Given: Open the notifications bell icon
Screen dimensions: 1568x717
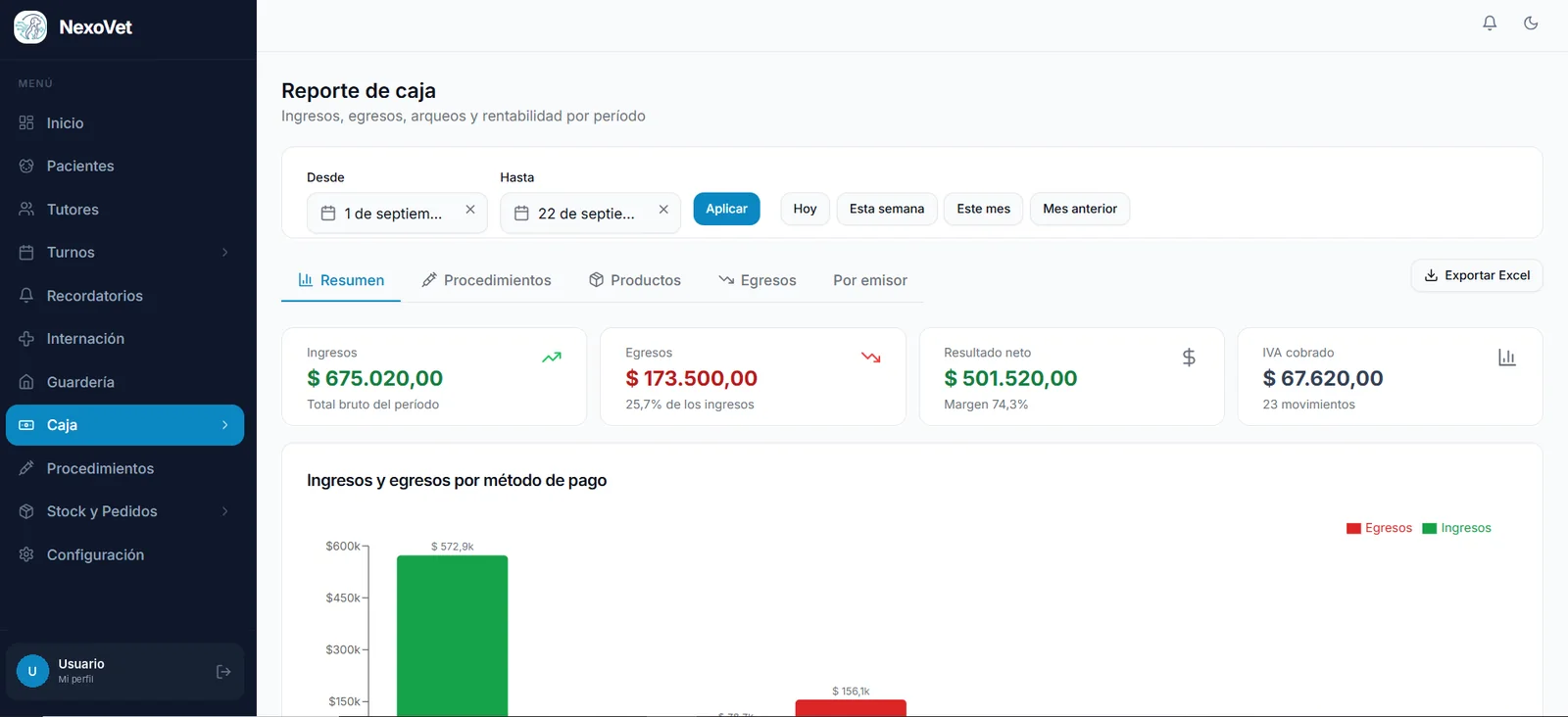Looking at the screenshot, I should (x=1490, y=23).
